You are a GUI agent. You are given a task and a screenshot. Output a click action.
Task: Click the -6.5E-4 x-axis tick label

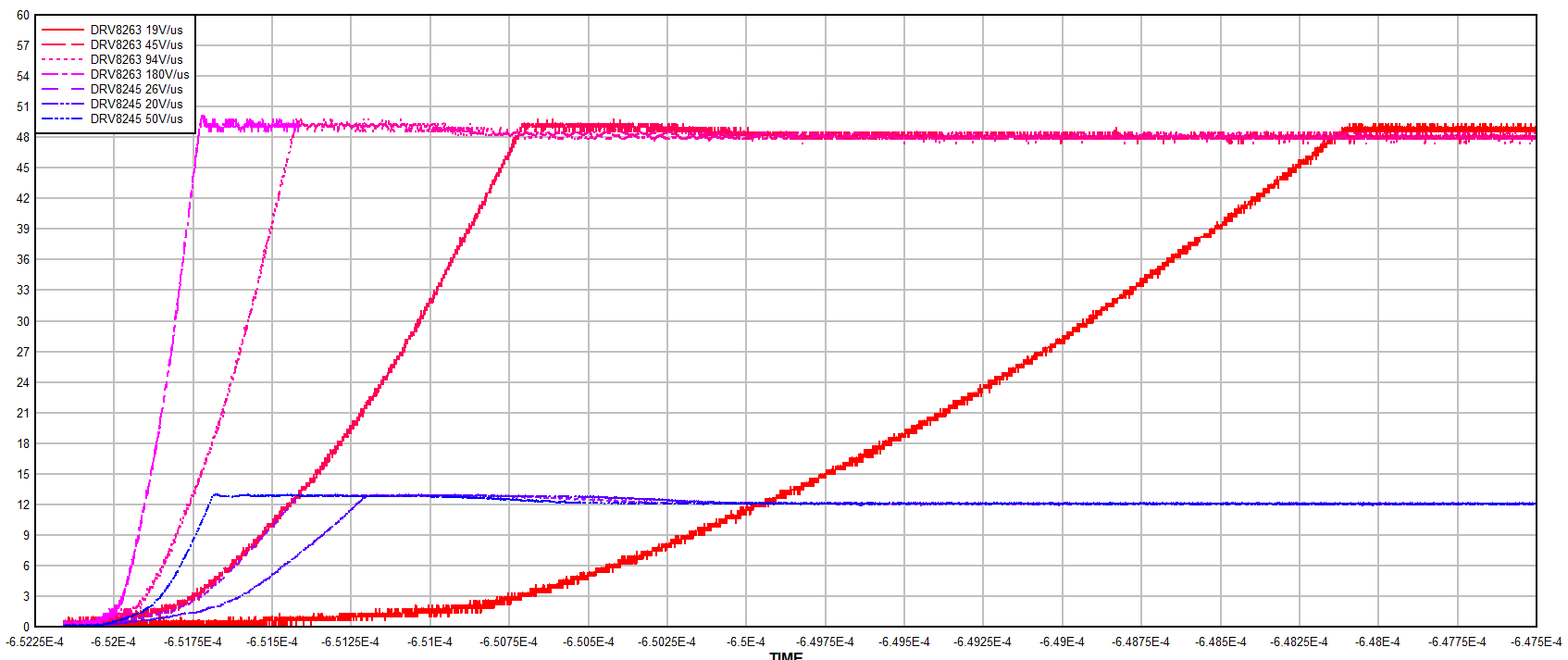pyautogui.click(x=745, y=641)
